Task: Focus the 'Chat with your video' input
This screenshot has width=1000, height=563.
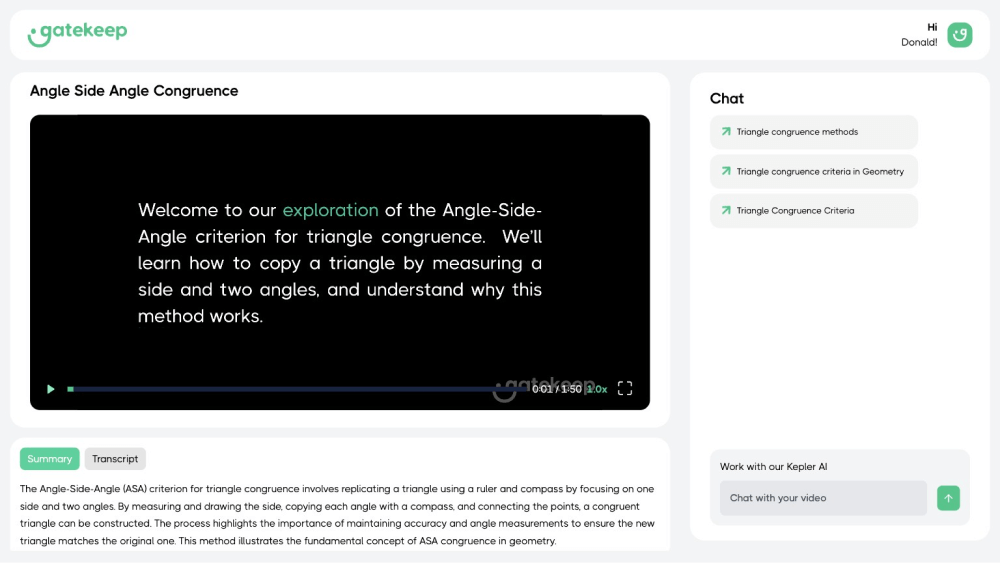Action: 822,498
